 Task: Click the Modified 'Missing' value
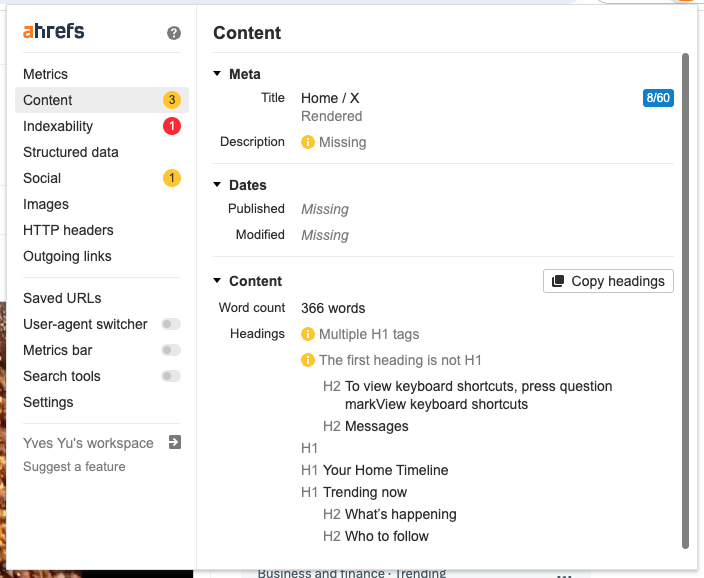click(x=325, y=235)
